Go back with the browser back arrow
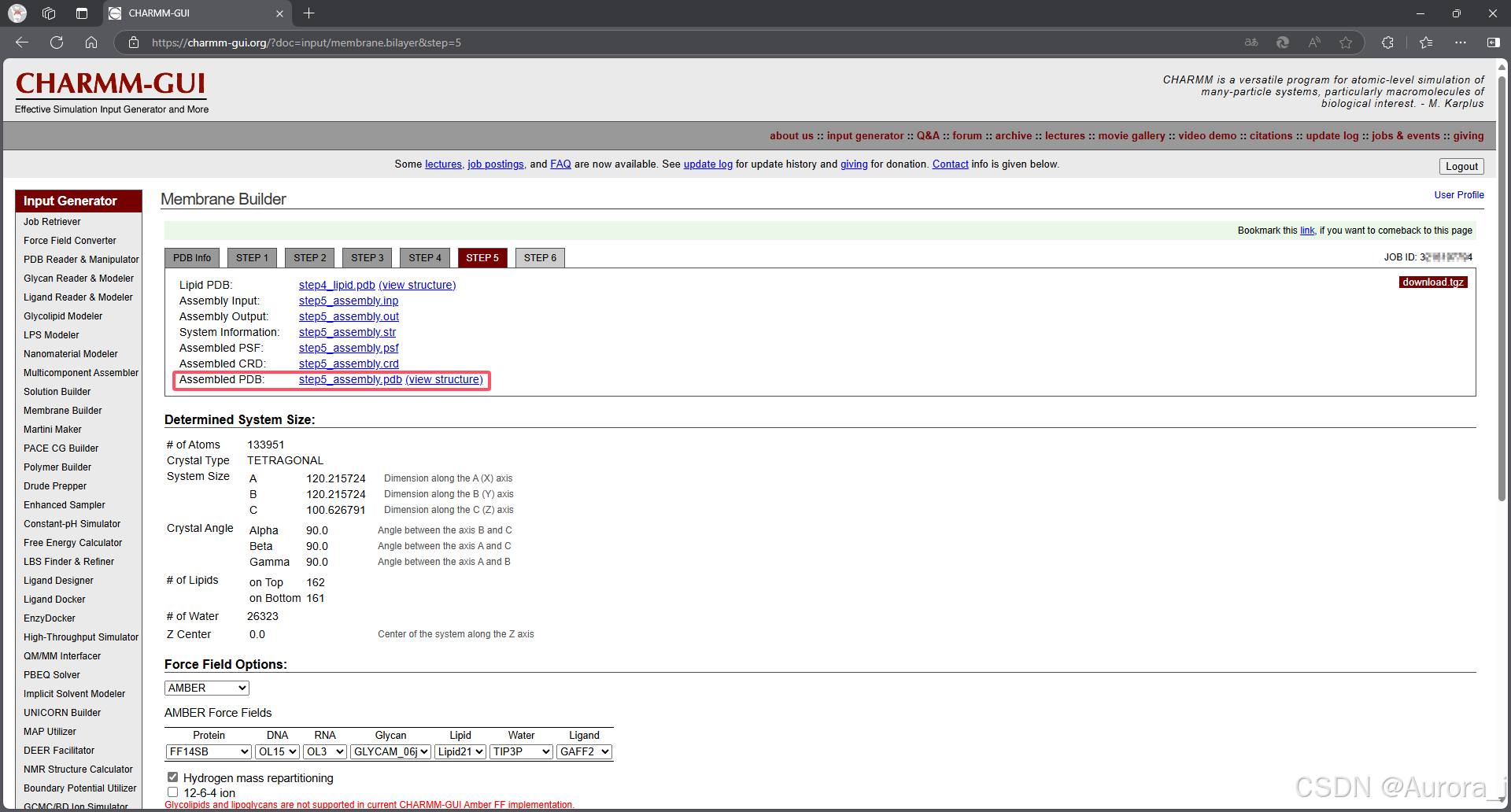 point(22,42)
